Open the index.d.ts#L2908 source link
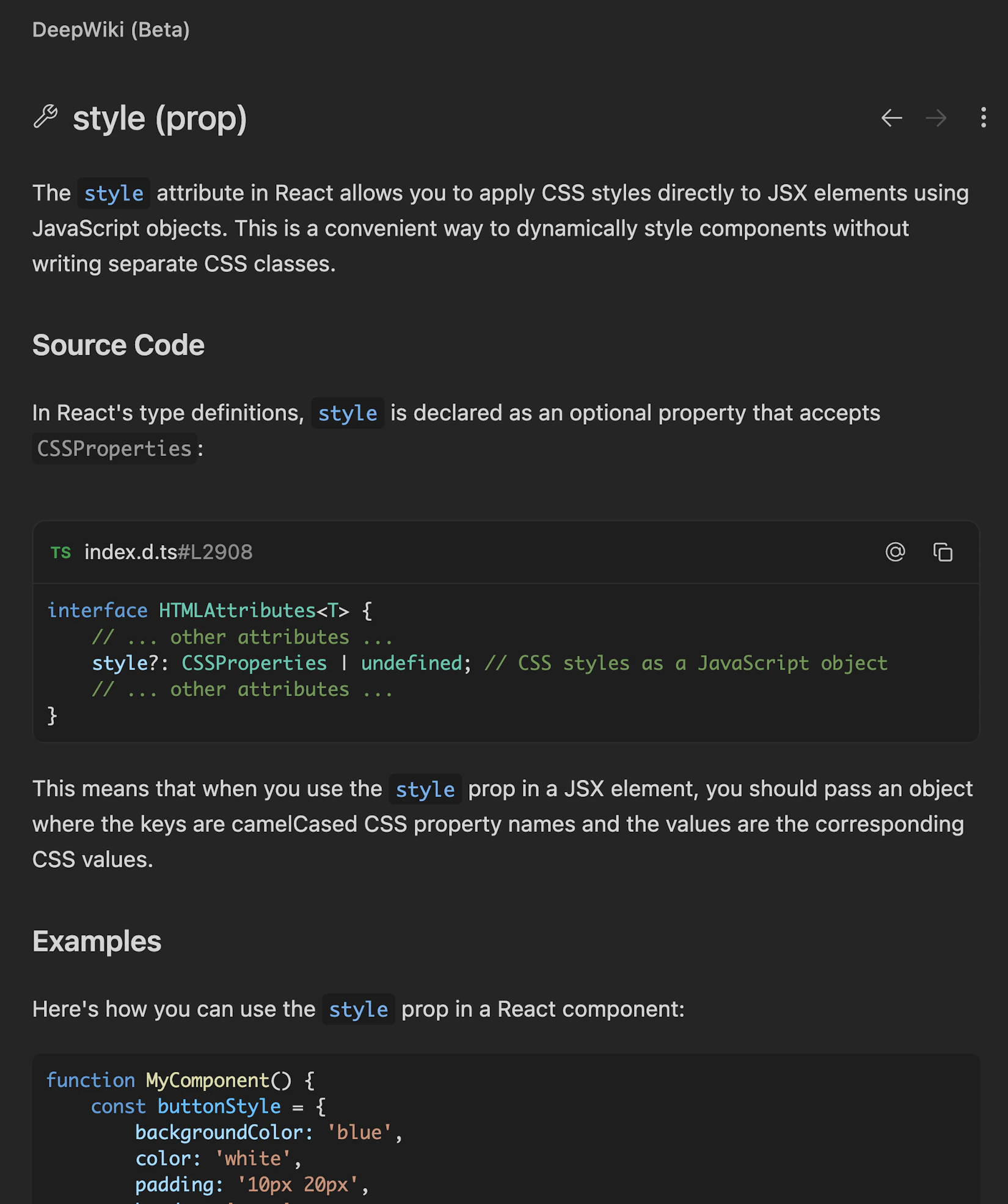Image resolution: width=1008 pixels, height=1204 pixels. tap(168, 552)
